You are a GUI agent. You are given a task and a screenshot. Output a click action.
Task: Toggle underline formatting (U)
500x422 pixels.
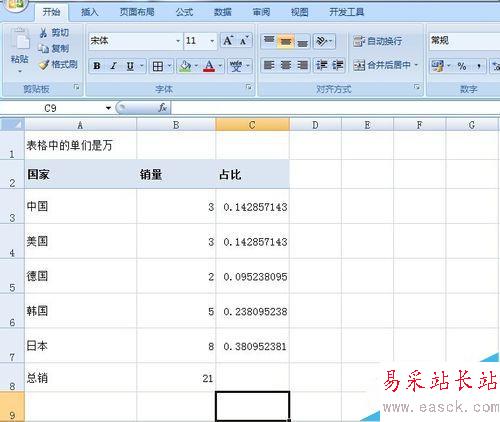pyautogui.click(x=130, y=66)
